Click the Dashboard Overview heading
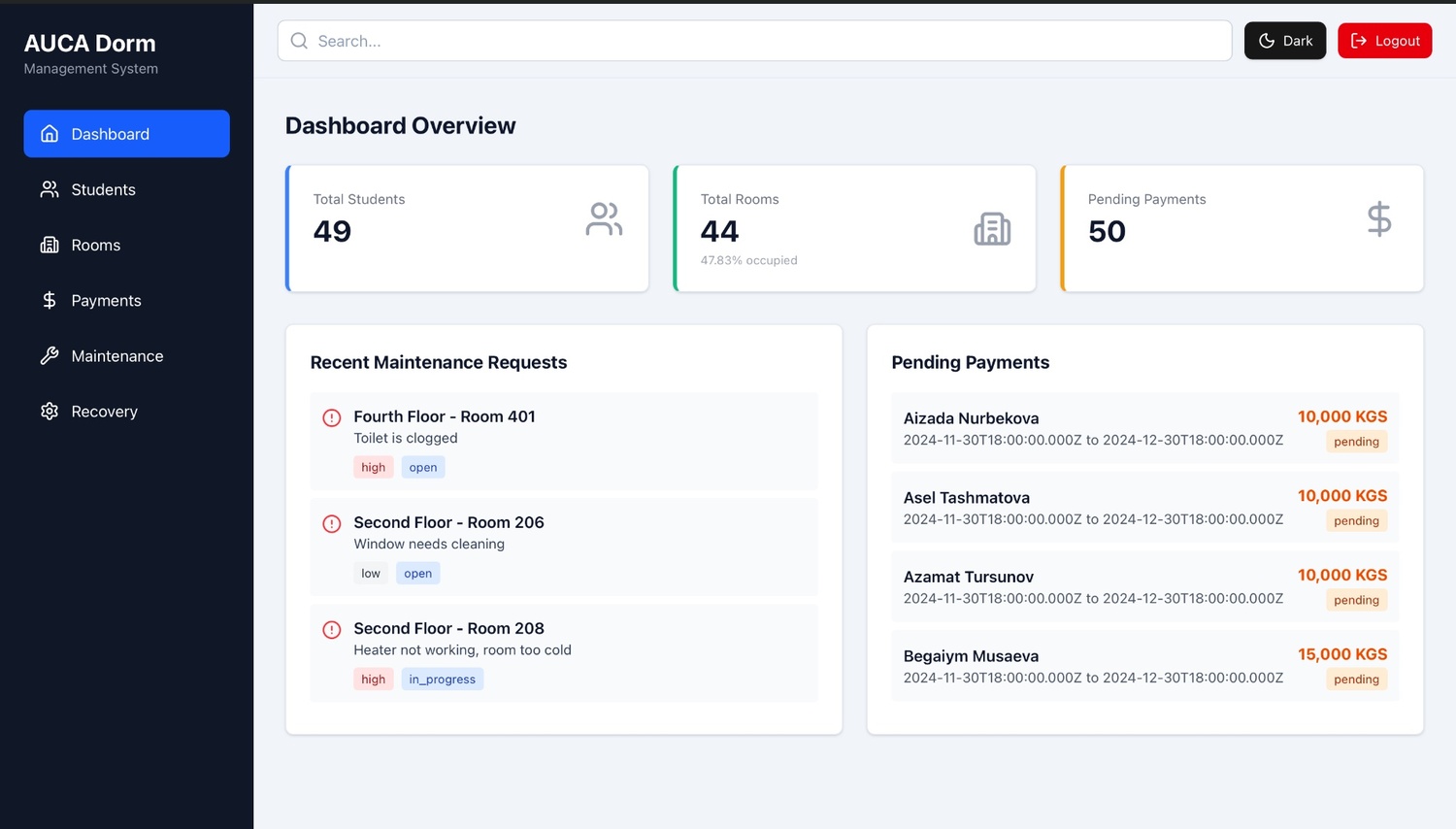This screenshot has width=1456, height=829. (401, 126)
